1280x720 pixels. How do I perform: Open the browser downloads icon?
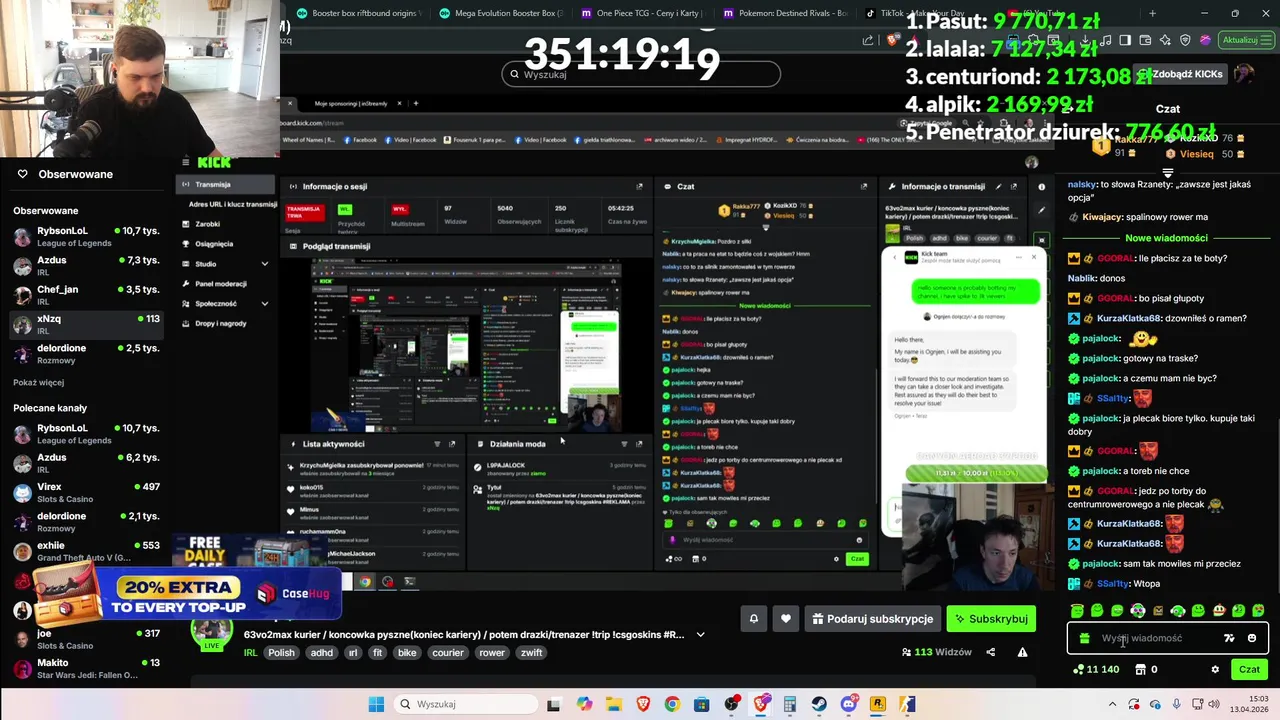[x=1085, y=40]
